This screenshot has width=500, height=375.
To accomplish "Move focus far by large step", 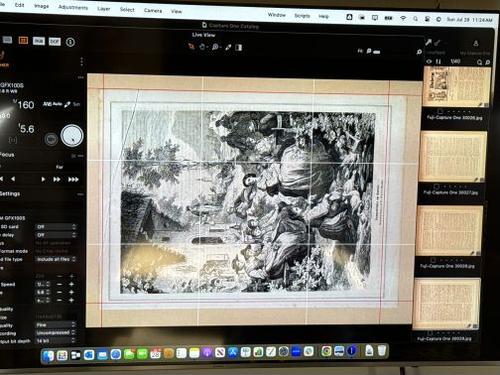I will [73, 180].
